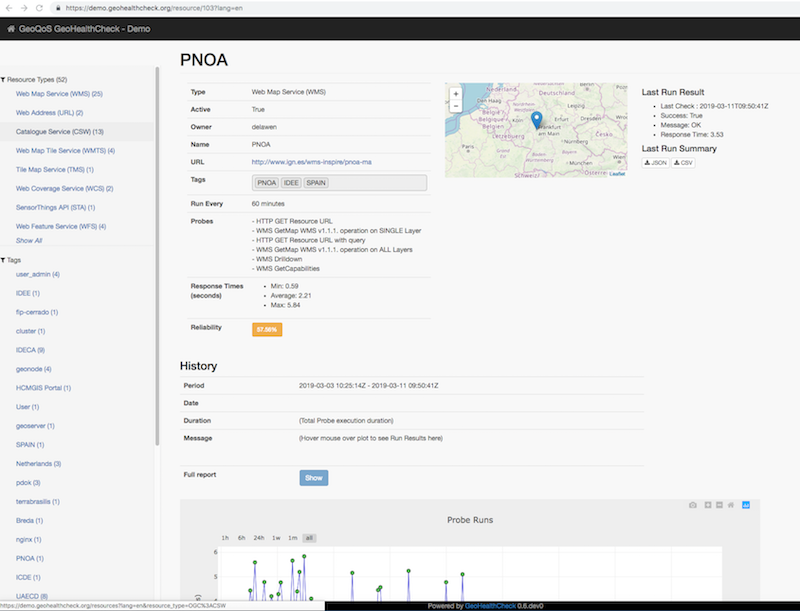800x611 pixels.
Task: Reload the page in the browser
Action: 39,7
